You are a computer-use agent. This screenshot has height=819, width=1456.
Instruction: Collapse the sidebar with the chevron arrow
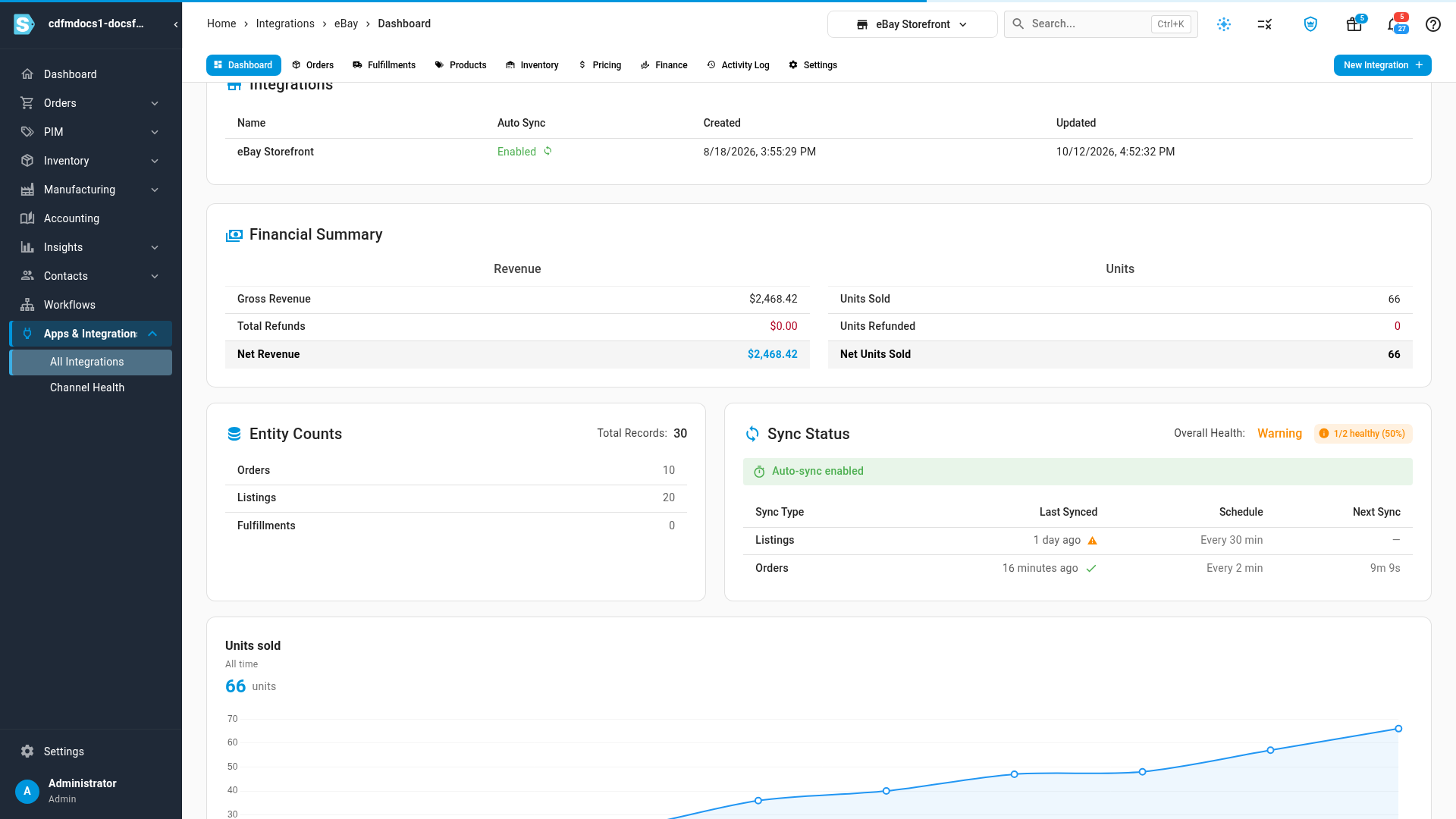176,24
